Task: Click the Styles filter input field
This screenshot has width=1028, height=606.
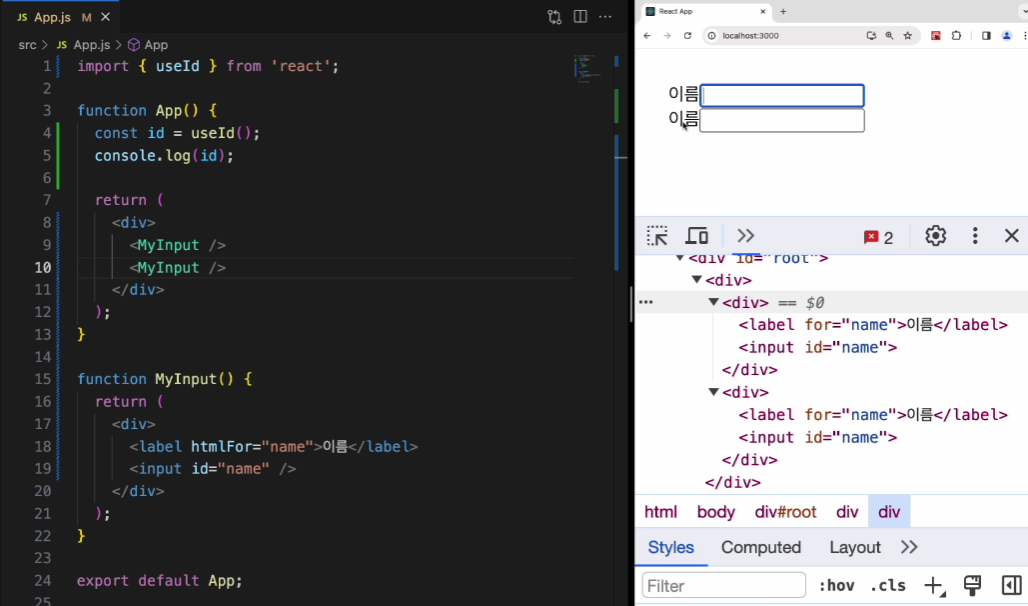Action: (x=723, y=585)
